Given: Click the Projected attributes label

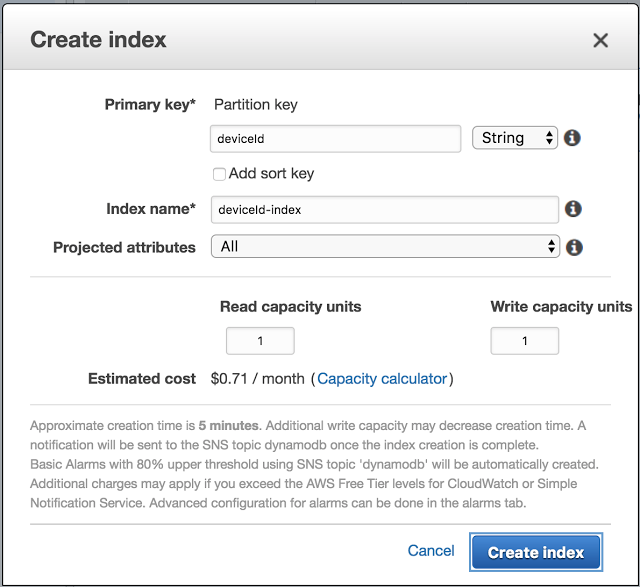Looking at the screenshot, I should [124, 247].
